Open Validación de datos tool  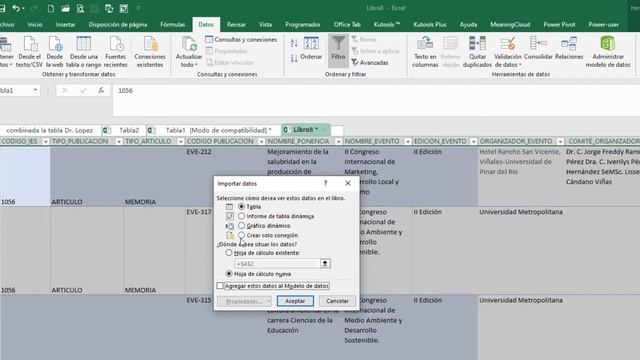[508, 52]
